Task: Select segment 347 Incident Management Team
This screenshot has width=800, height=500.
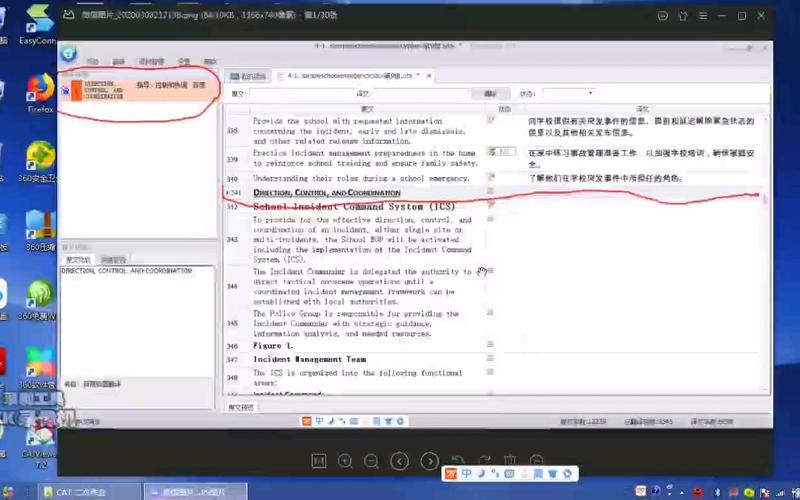Action: 309,359
